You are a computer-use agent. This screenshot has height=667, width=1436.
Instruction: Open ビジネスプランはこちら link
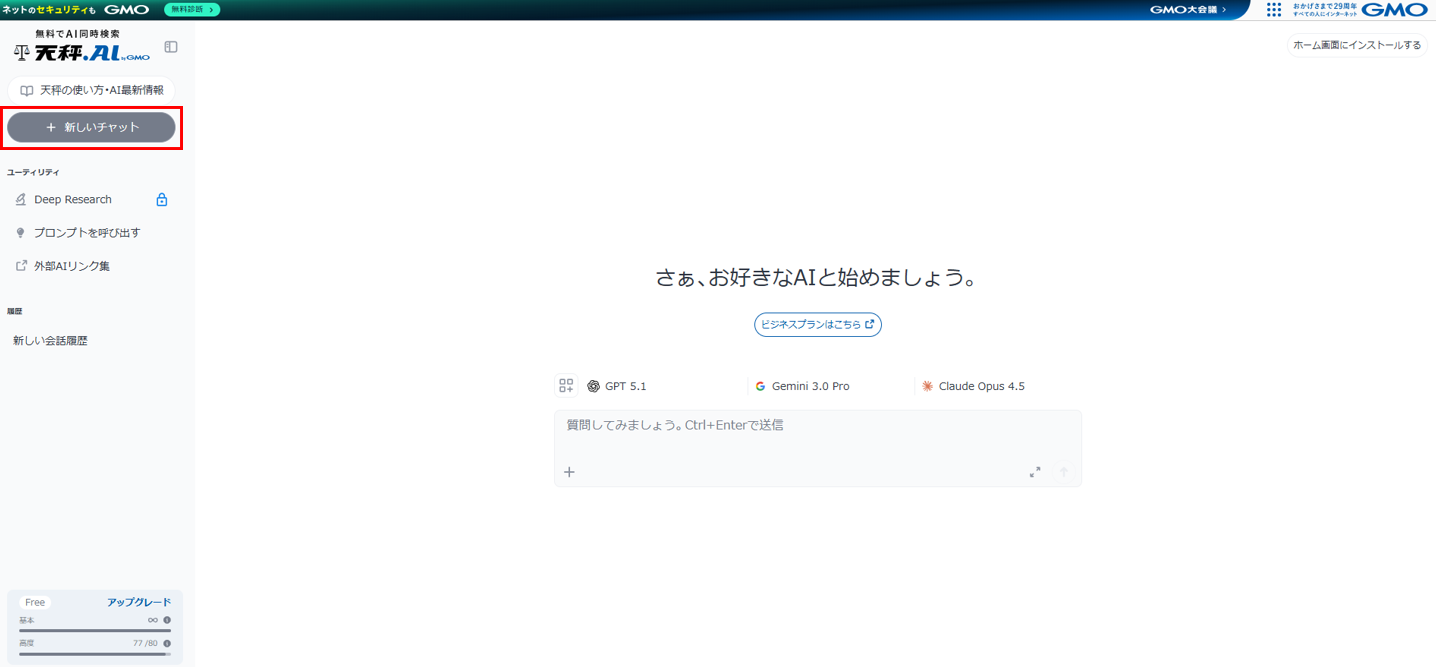click(817, 324)
